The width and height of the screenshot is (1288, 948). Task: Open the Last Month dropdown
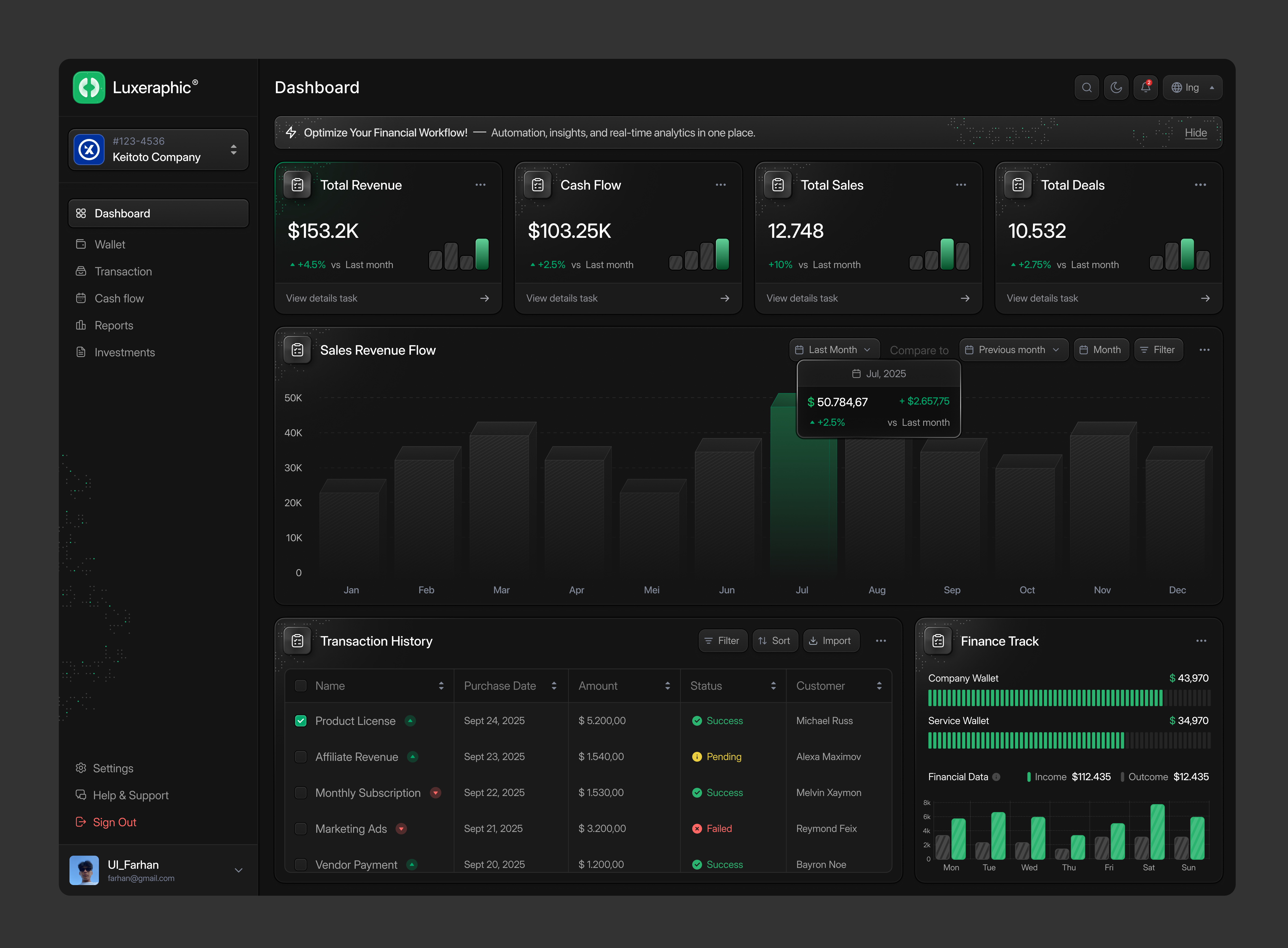click(x=834, y=350)
